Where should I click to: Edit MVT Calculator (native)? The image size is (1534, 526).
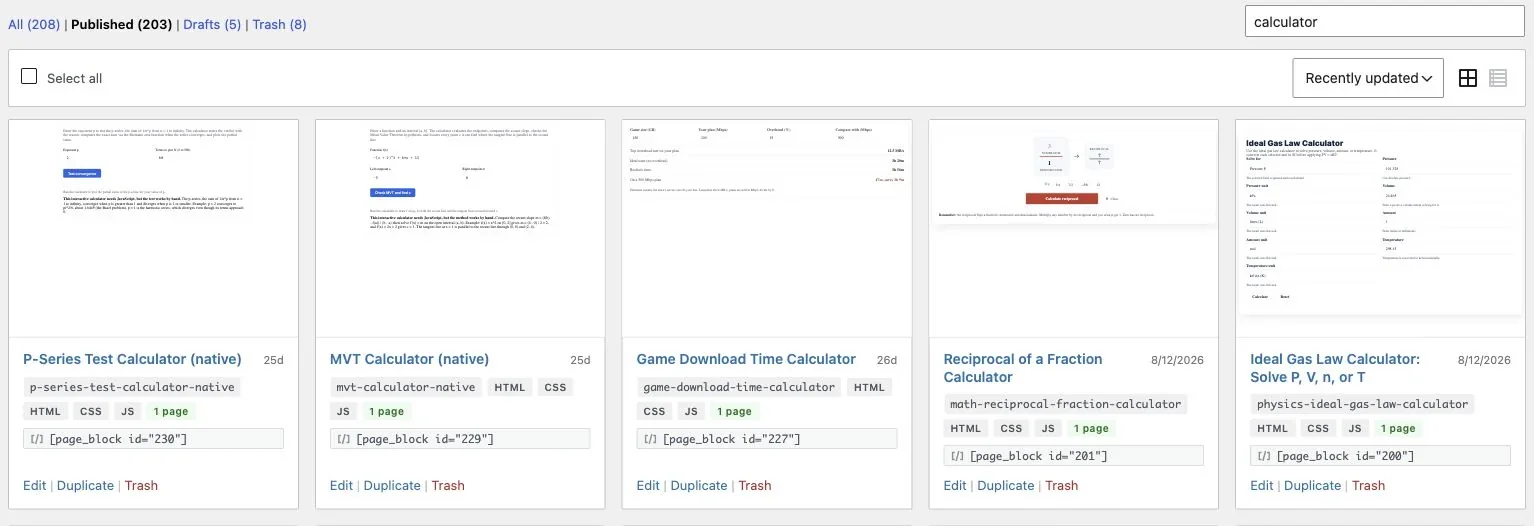click(342, 485)
